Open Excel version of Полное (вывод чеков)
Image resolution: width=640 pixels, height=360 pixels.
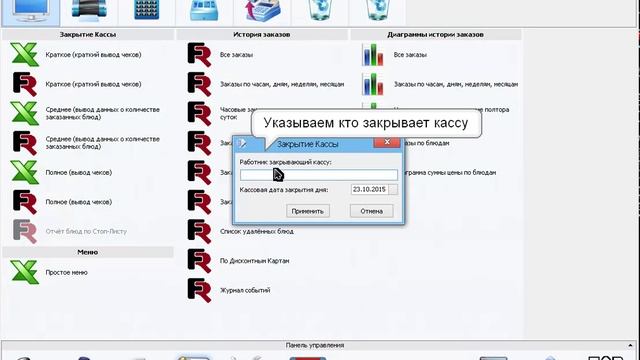coord(24,172)
